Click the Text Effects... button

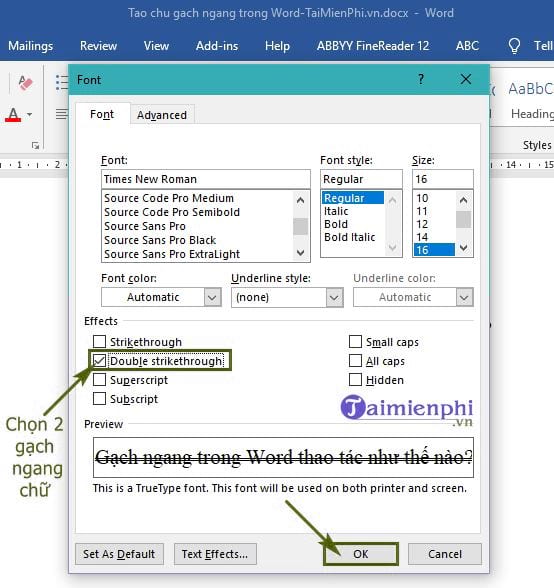point(215,554)
